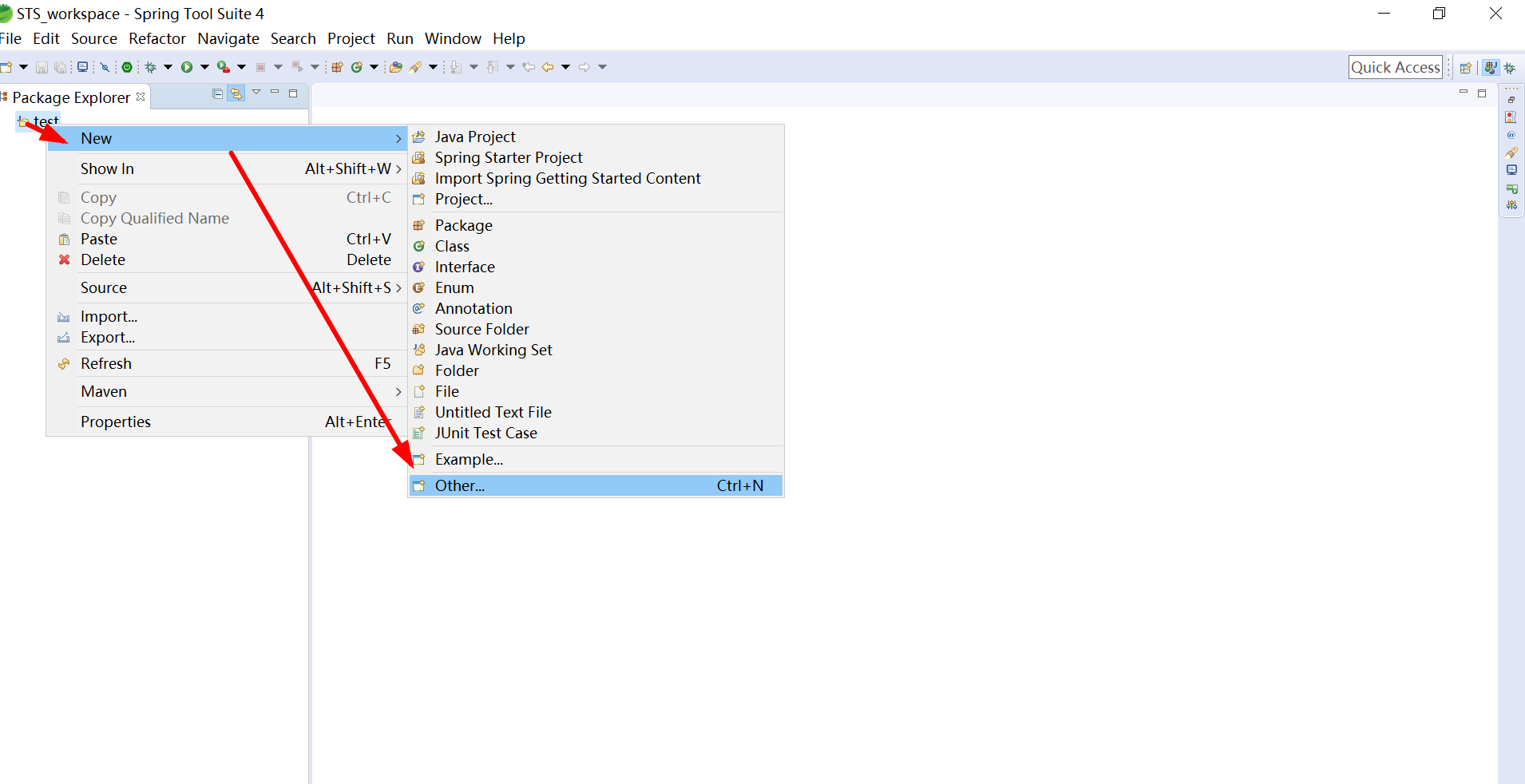Choose JUnit Test Case in New submenu
Viewport: 1525px width, 784px height.
click(x=596, y=433)
